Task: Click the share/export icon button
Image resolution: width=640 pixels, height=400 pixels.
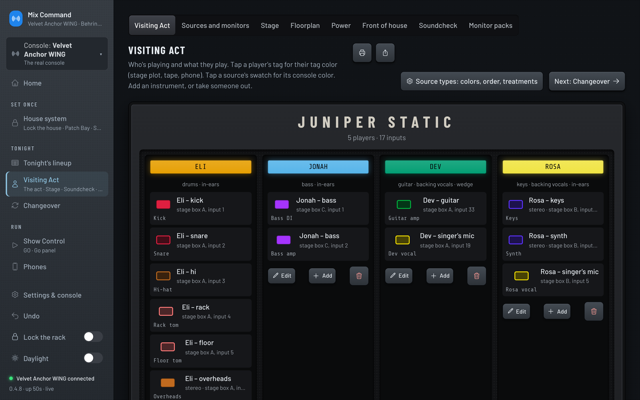Action: pyautogui.click(x=385, y=53)
